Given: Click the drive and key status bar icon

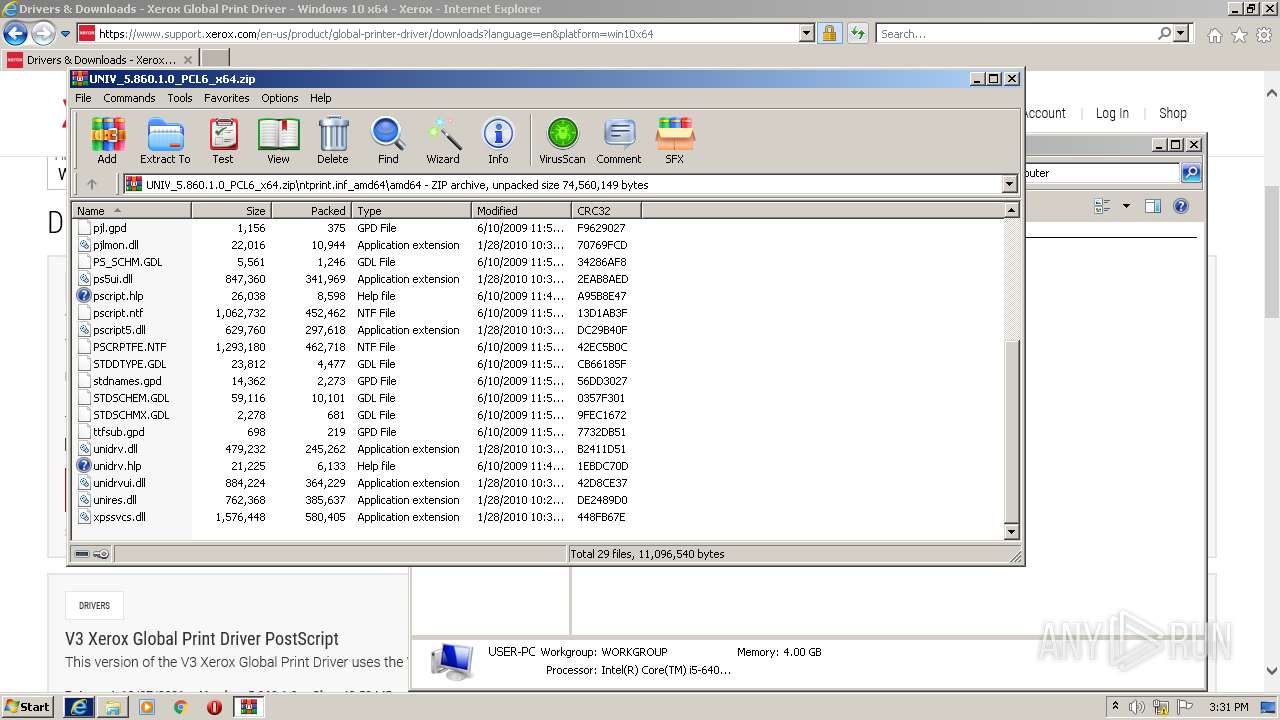Looking at the screenshot, I should 92,553.
